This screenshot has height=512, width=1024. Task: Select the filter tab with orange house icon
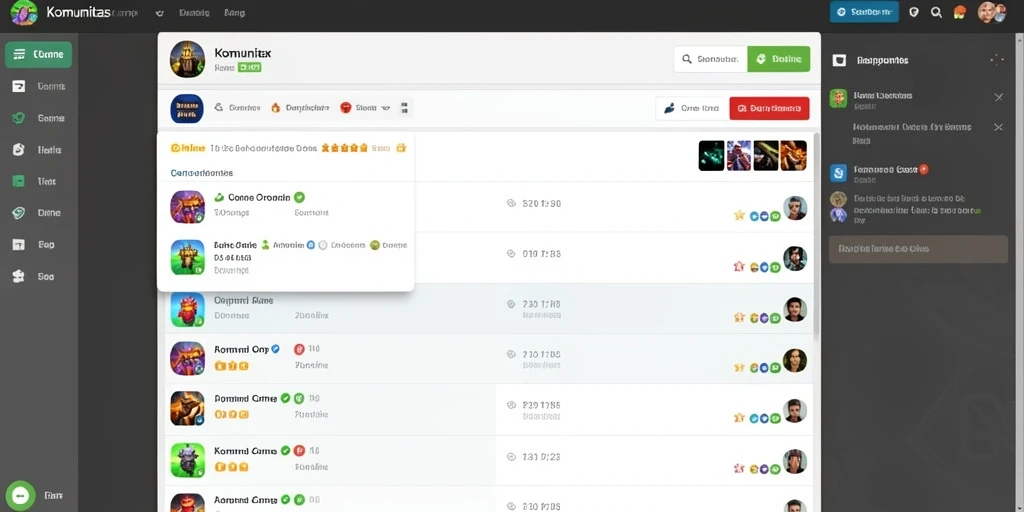tap(300, 108)
